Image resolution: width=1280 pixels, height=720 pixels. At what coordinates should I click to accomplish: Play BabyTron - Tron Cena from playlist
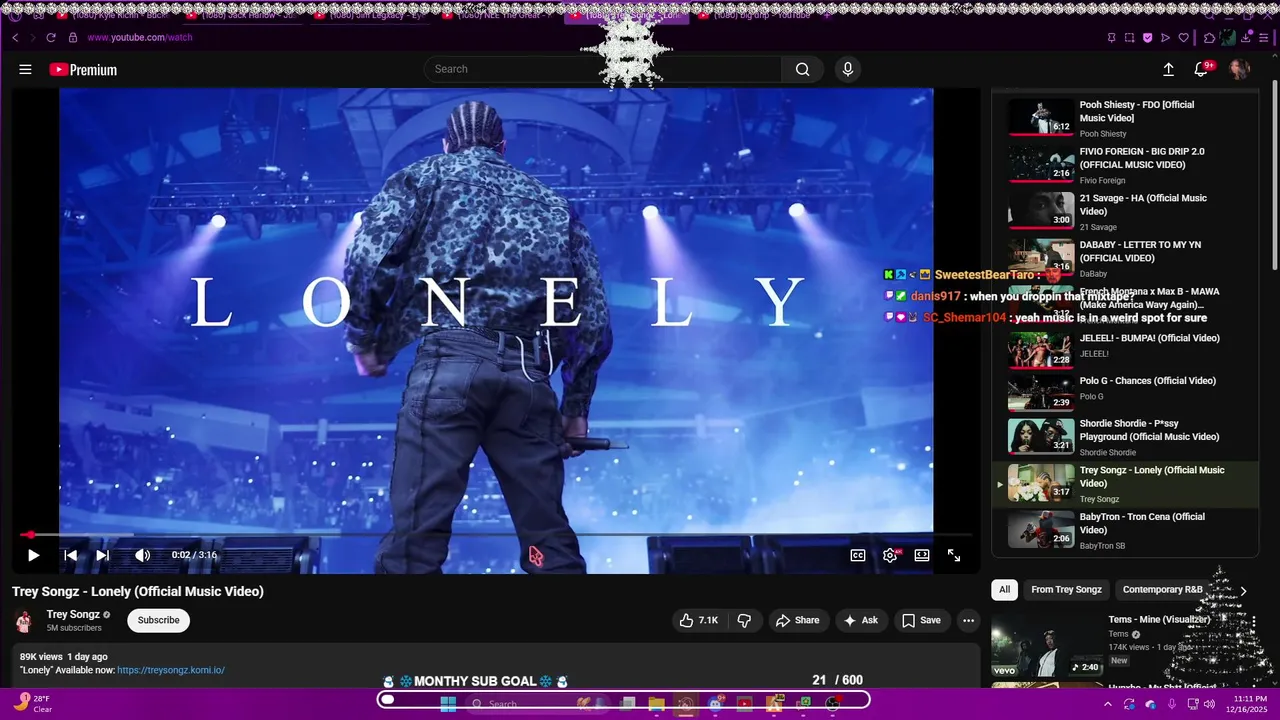click(1125, 531)
